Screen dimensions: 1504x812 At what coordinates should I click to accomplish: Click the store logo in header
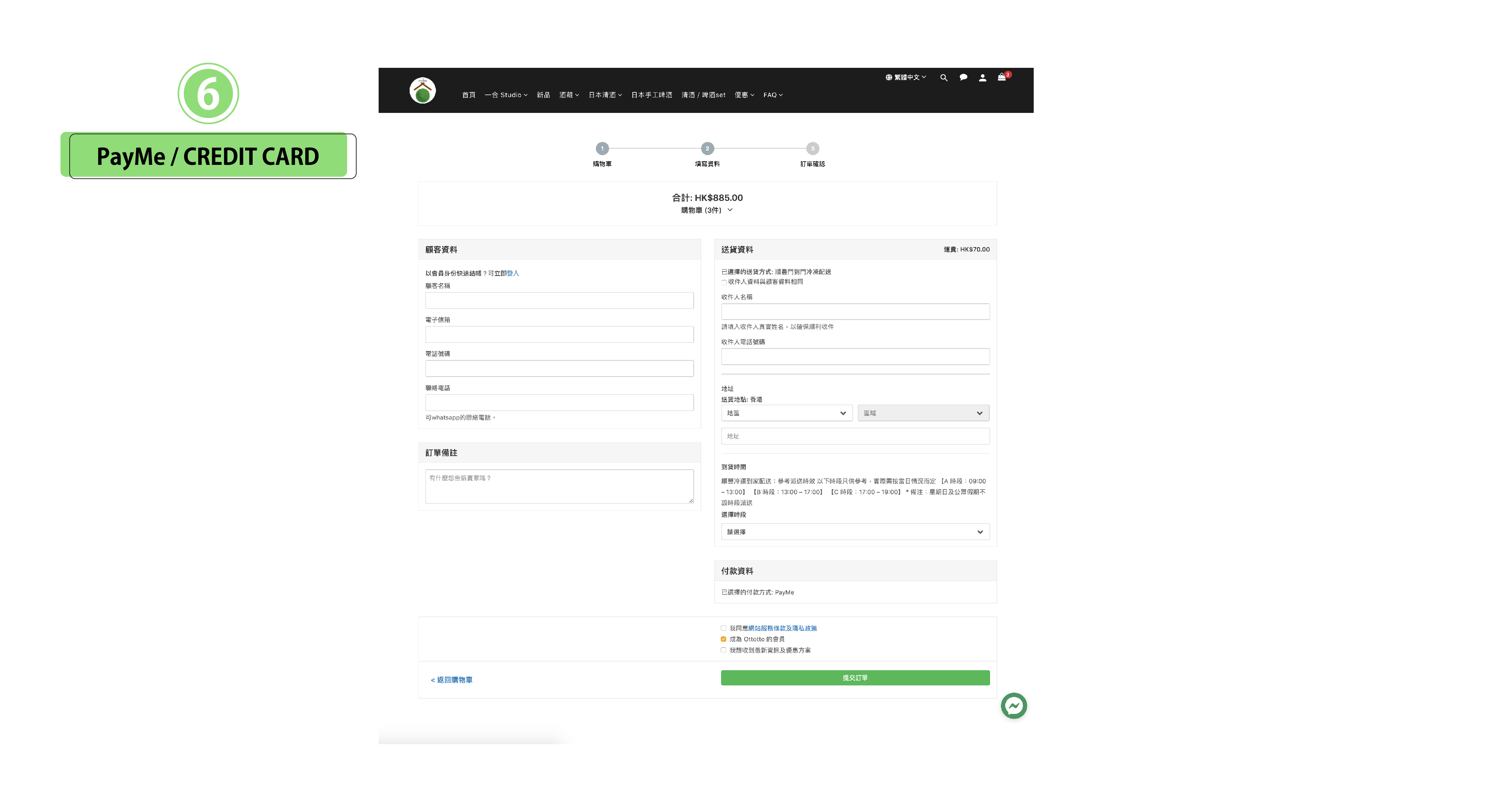(423, 91)
